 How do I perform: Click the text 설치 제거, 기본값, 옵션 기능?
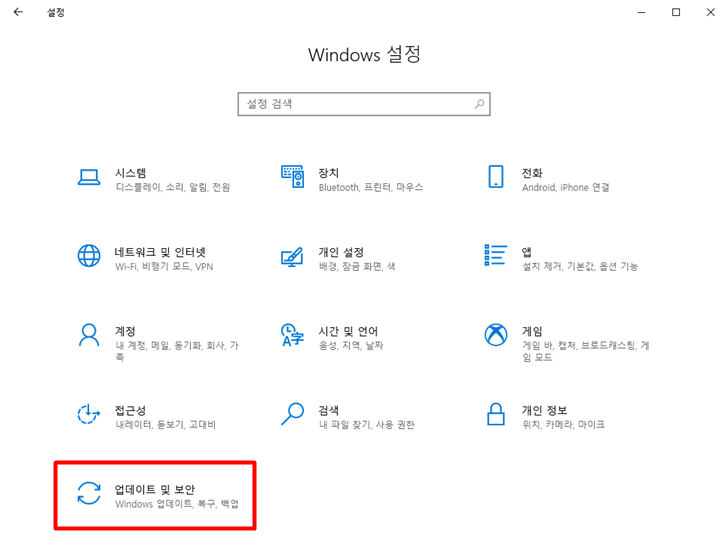click(x=580, y=266)
